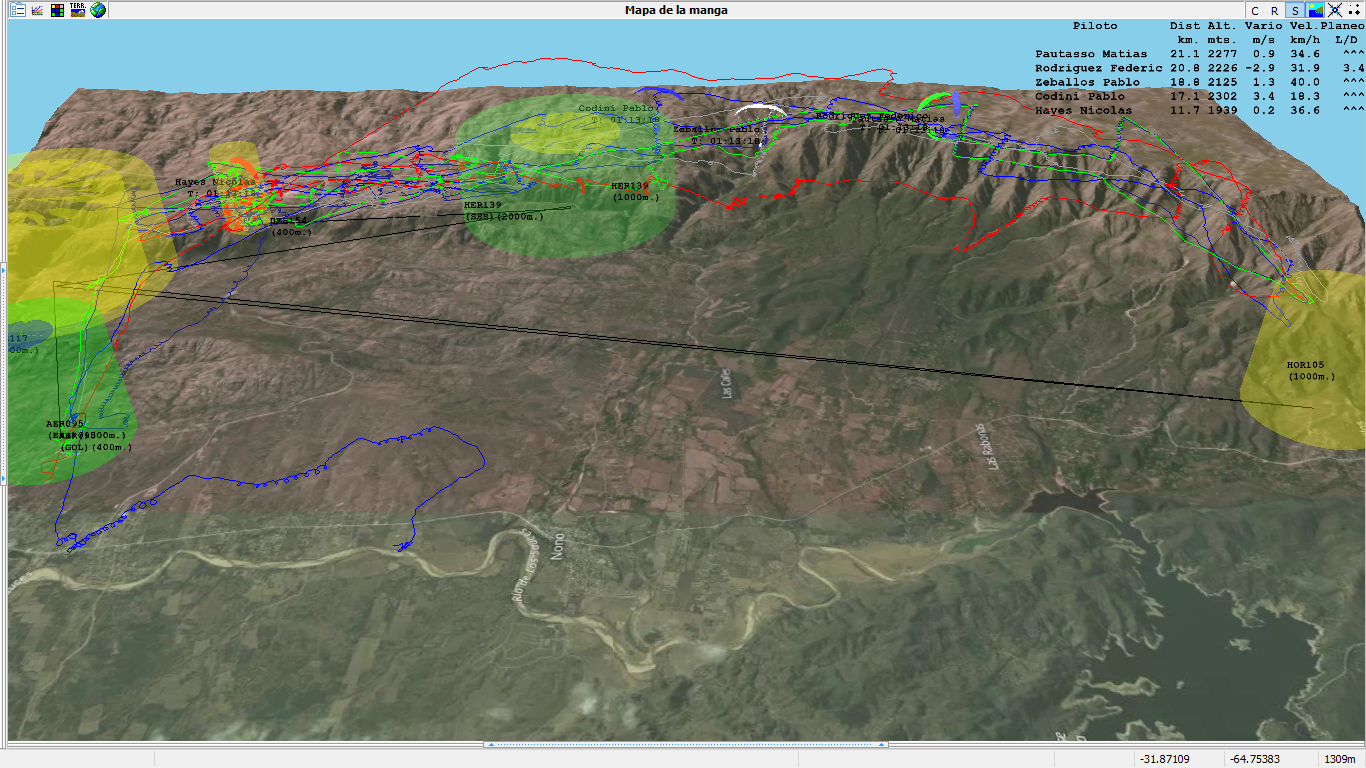Click the HER139 (1000m.) waypoint label

pos(636,192)
